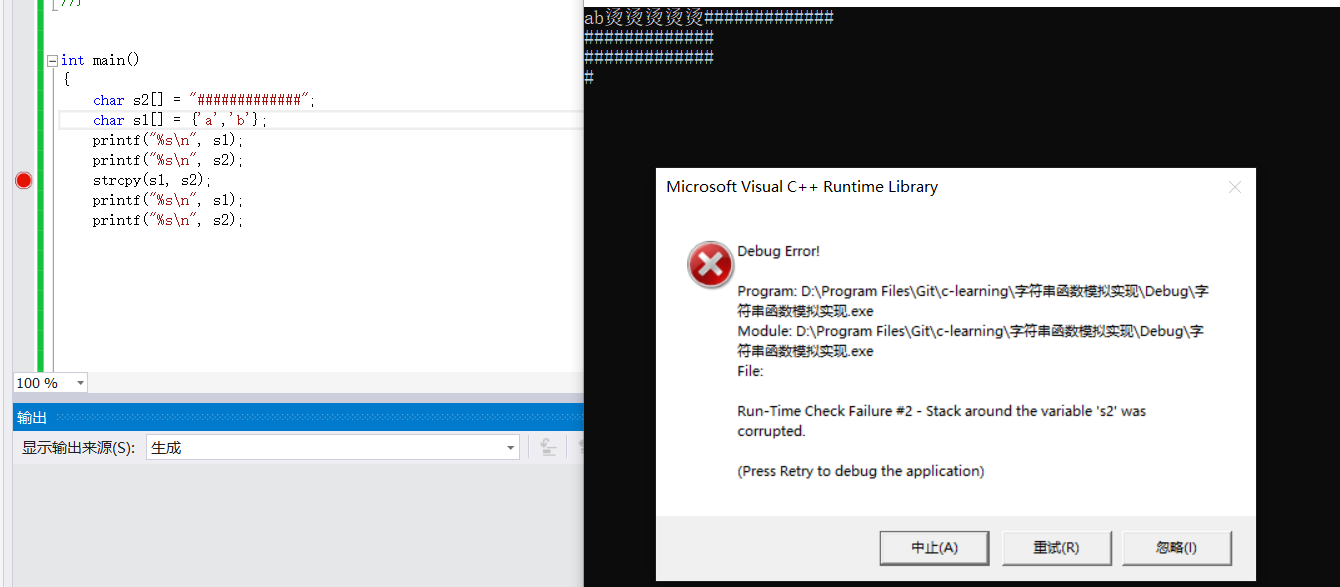
Task: Click the last printf("%s\n", s2) line
Action: pos(168,220)
